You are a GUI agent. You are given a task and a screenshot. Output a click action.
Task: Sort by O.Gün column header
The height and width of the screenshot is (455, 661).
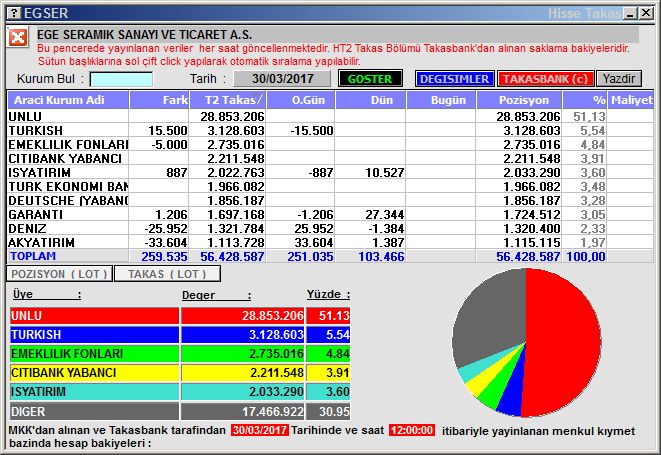click(301, 100)
